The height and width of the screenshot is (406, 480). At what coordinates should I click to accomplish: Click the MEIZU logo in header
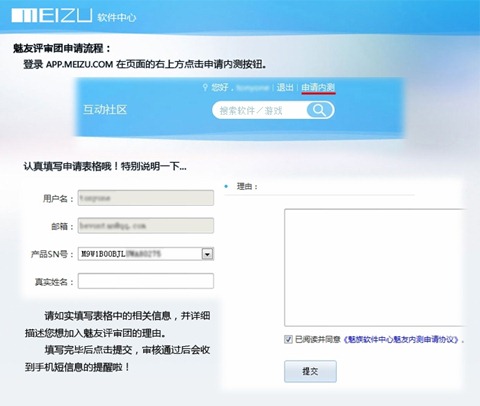pyautogui.click(x=52, y=16)
